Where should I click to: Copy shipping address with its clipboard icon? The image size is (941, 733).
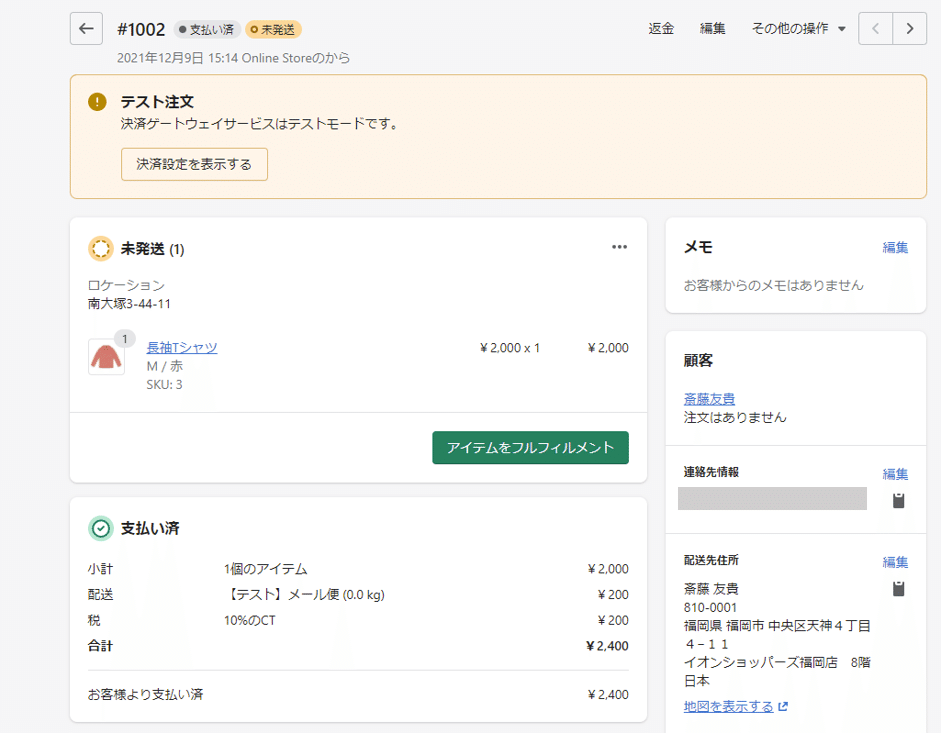point(897,589)
